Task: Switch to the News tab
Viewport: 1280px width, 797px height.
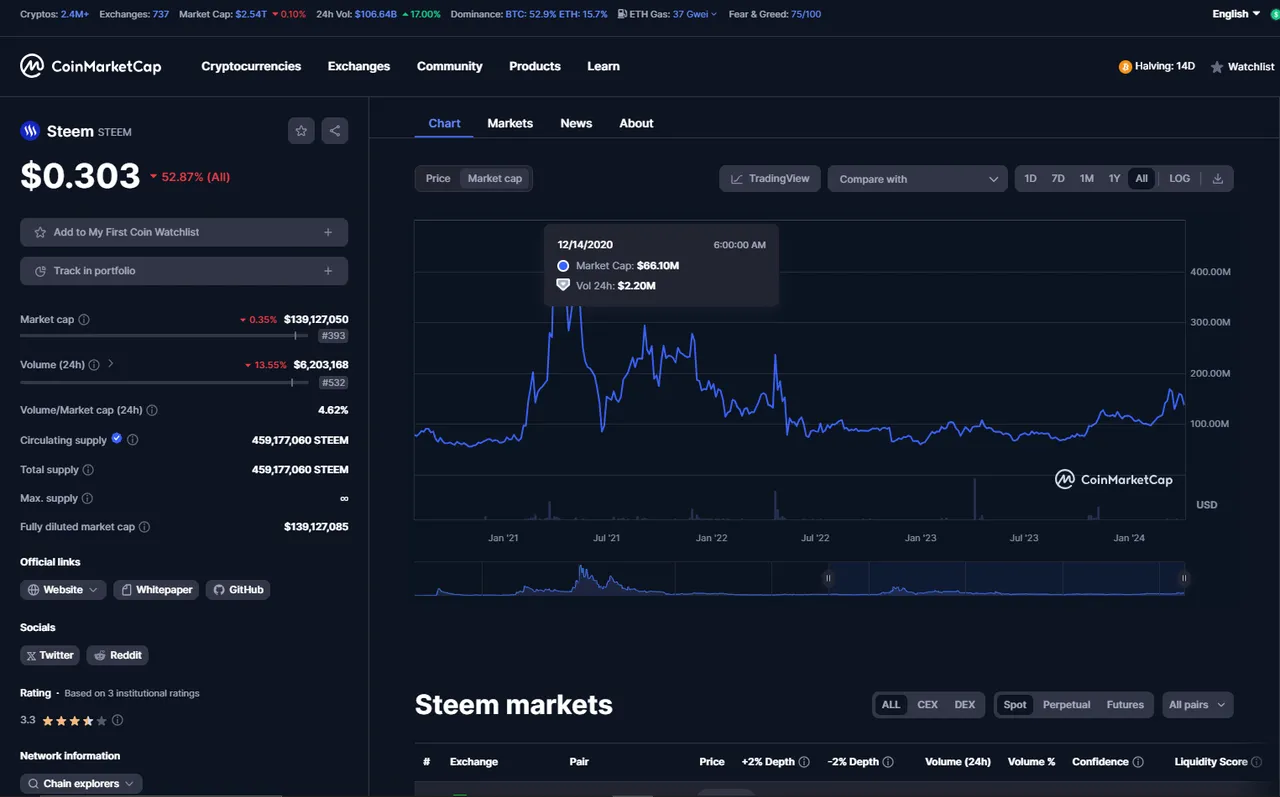Action: (x=576, y=123)
